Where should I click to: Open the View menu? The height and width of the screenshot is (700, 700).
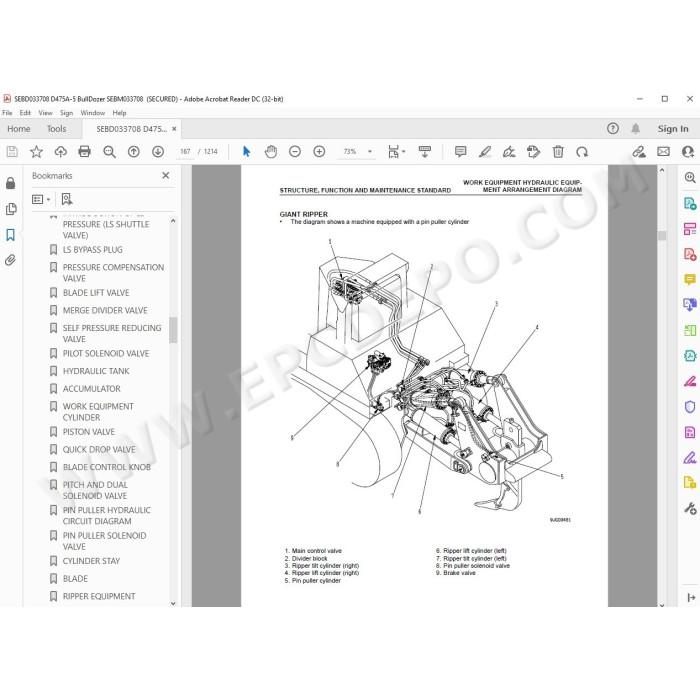pos(45,113)
